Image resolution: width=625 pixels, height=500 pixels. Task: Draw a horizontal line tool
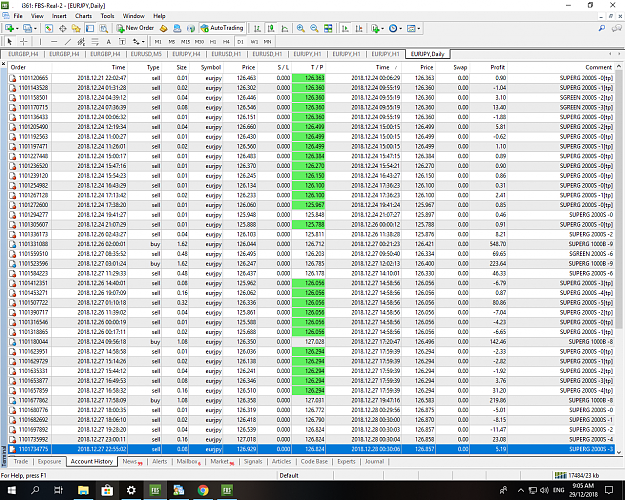click(54, 41)
